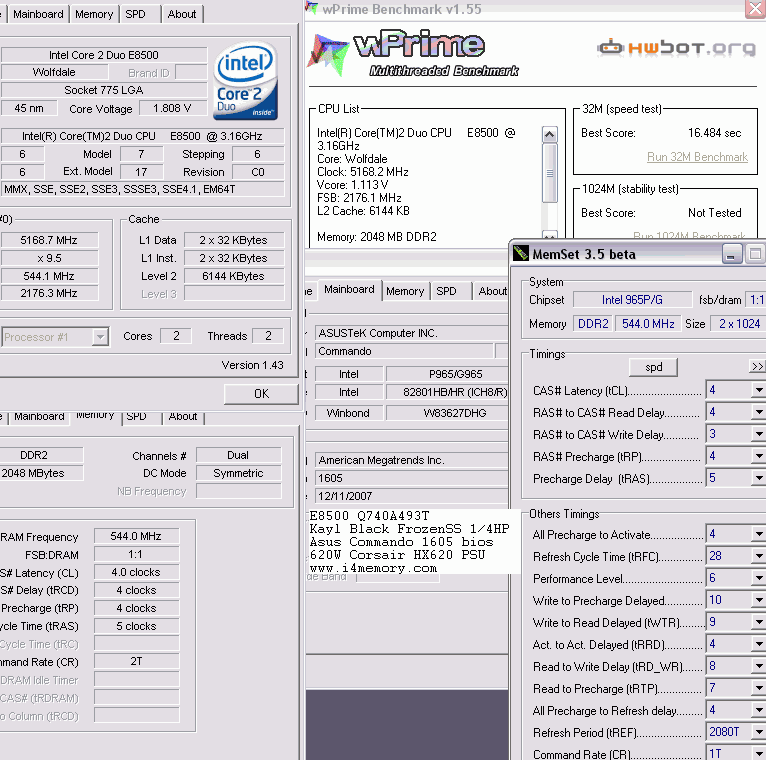Open the SPD tab in top CPU-Z window
Screen dimensions: 766x760
[x=135, y=14]
